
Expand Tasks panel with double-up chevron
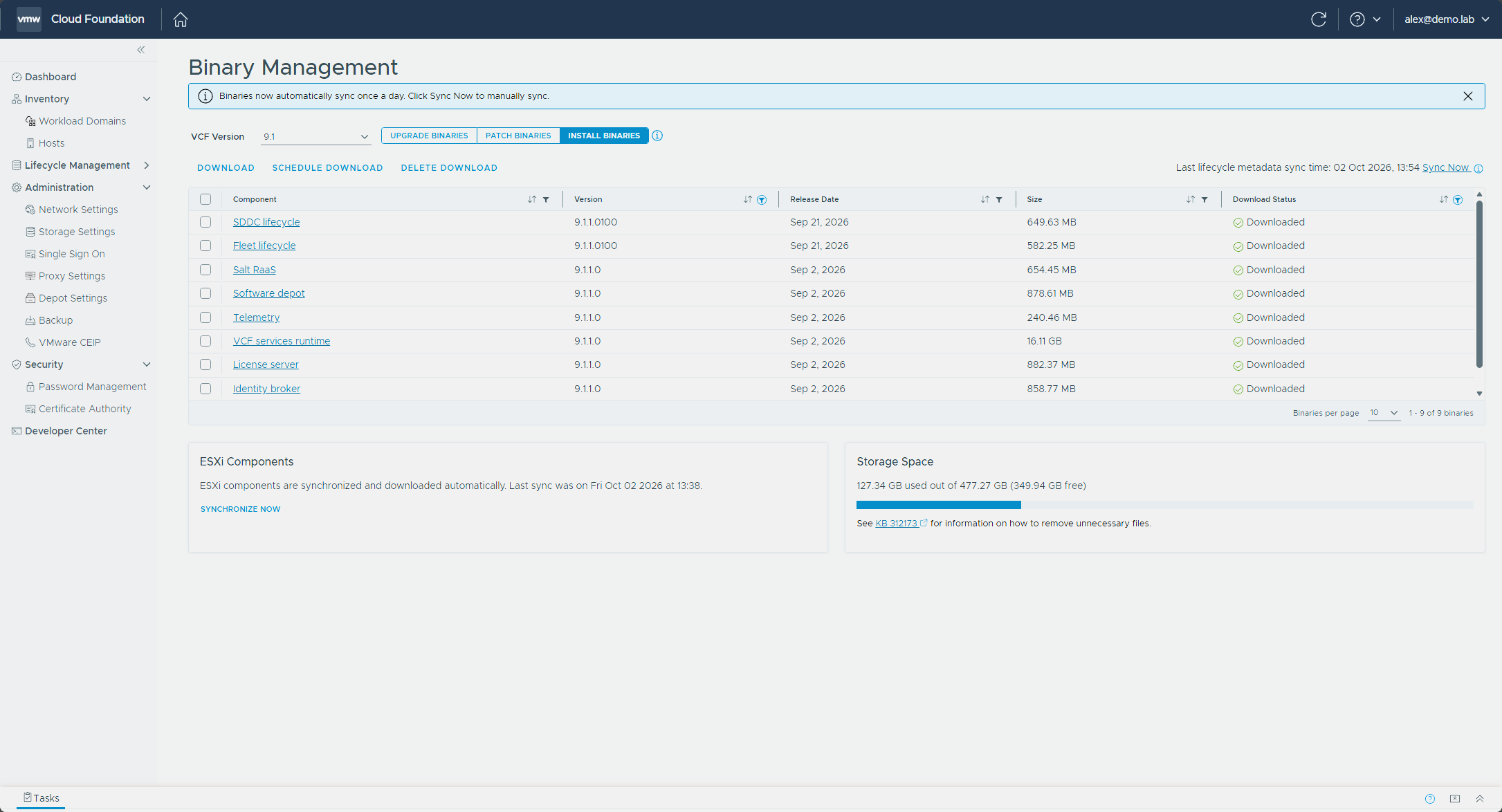tap(1480, 799)
